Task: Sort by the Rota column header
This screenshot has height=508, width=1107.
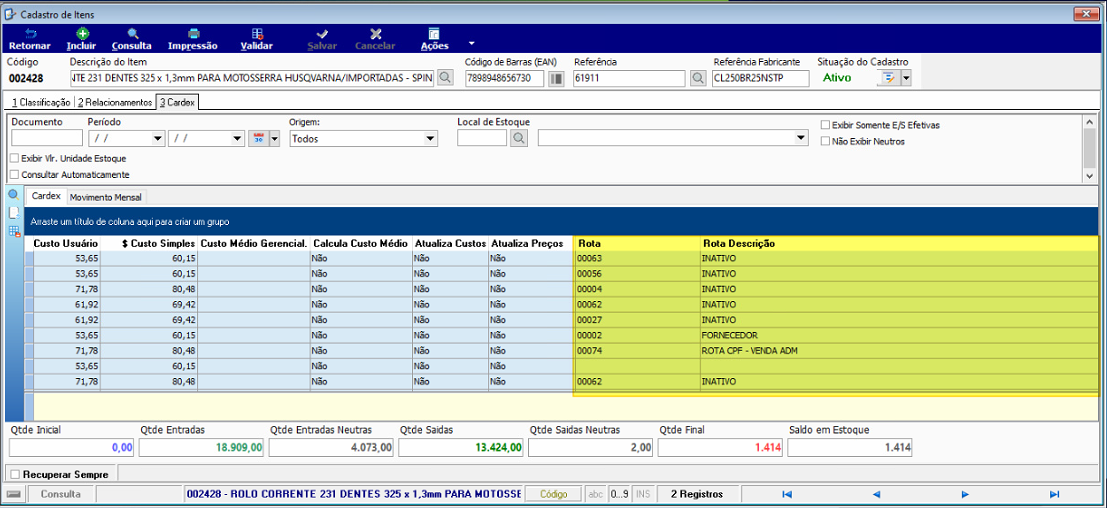Action: click(x=636, y=243)
